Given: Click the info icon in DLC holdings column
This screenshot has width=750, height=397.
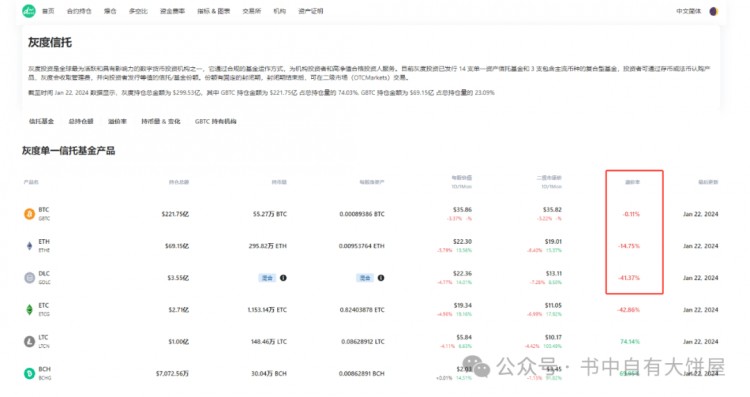Looking at the screenshot, I should click(283, 278).
